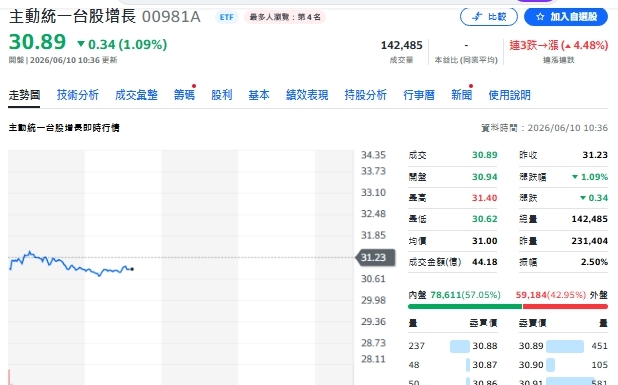The height and width of the screenshot is (385, 618).
Task: Open 使用說明 tab
Action: tap(509, 95)
